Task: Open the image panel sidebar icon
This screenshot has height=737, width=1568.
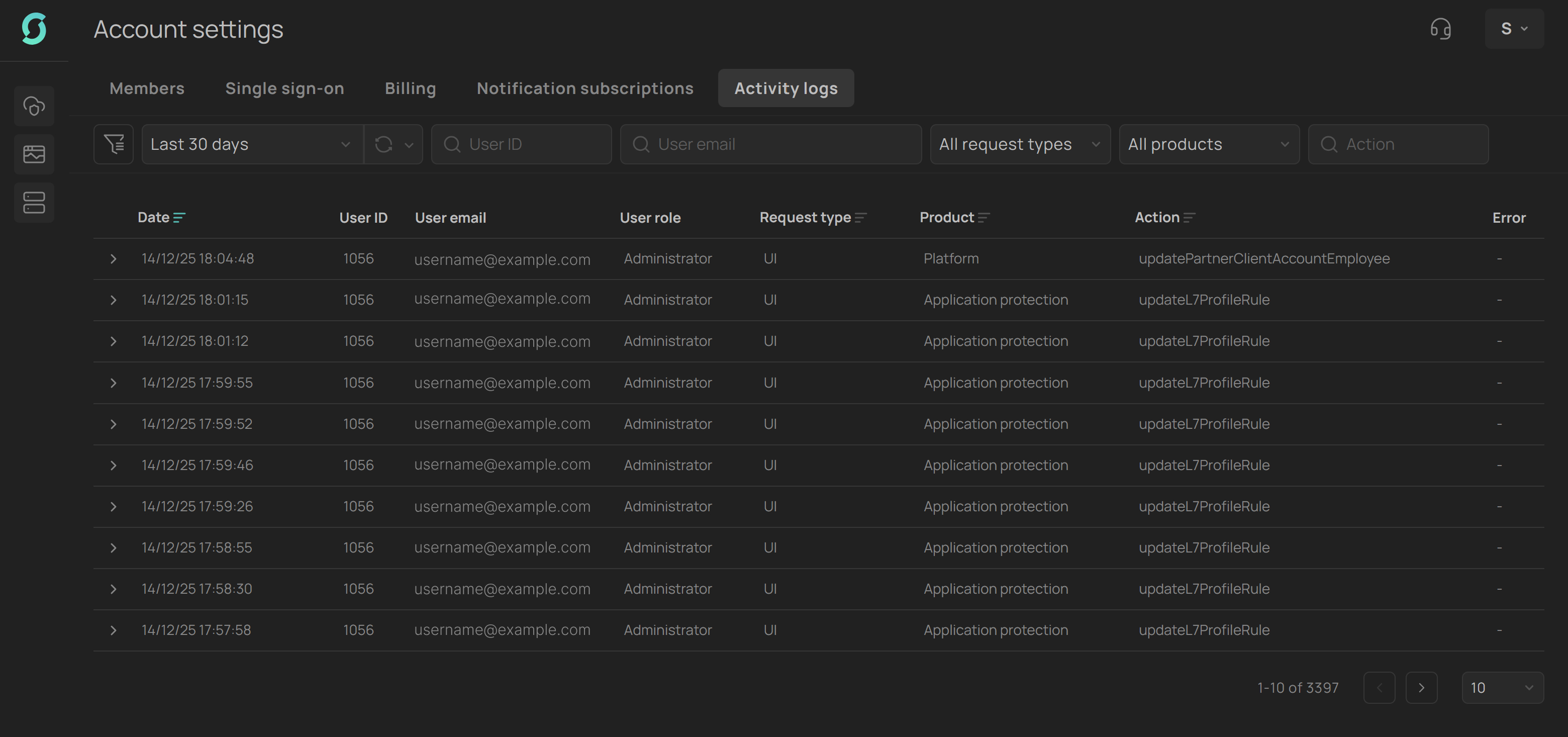Action: coord(34,154)
